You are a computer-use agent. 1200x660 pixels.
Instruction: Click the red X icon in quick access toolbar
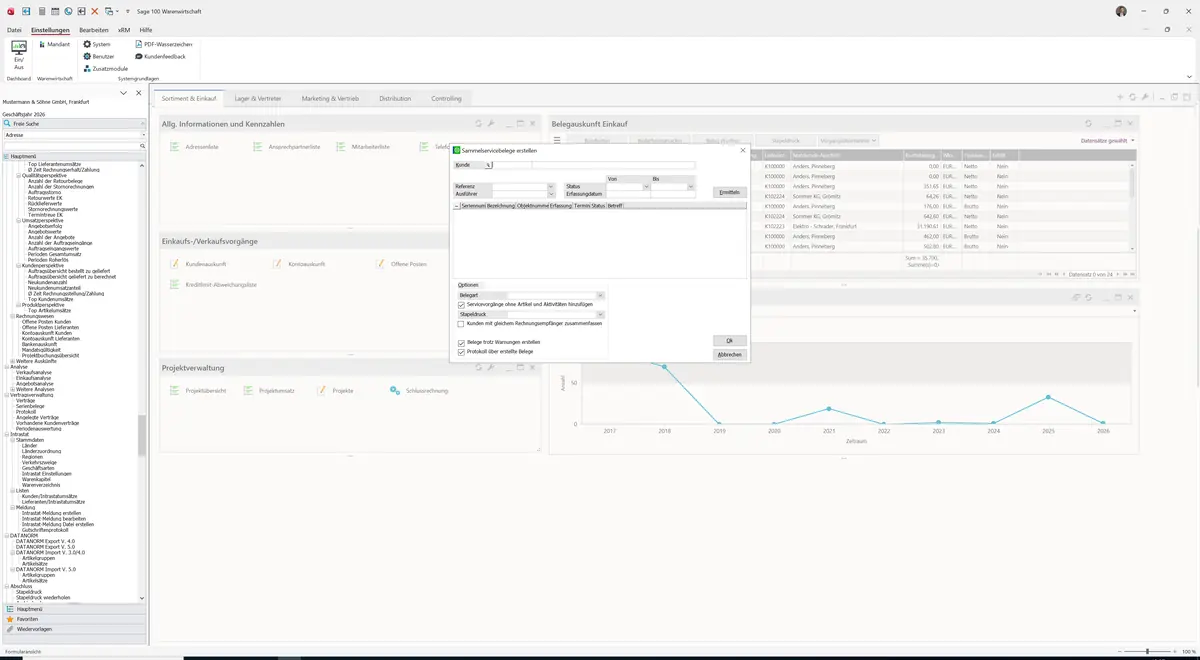(x=94, y=11)
